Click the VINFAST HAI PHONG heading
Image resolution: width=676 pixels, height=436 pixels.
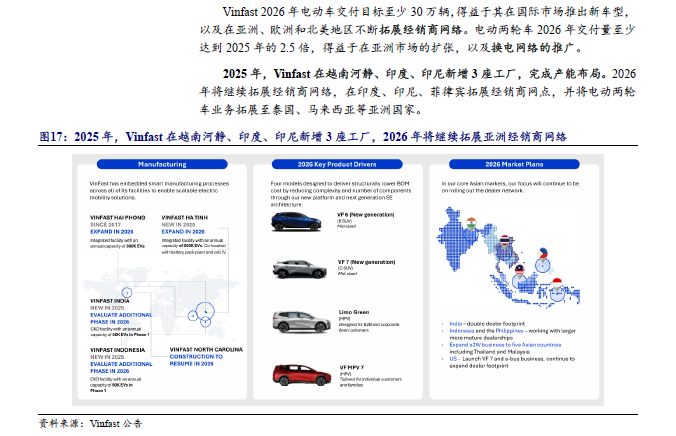coord(117,218)
